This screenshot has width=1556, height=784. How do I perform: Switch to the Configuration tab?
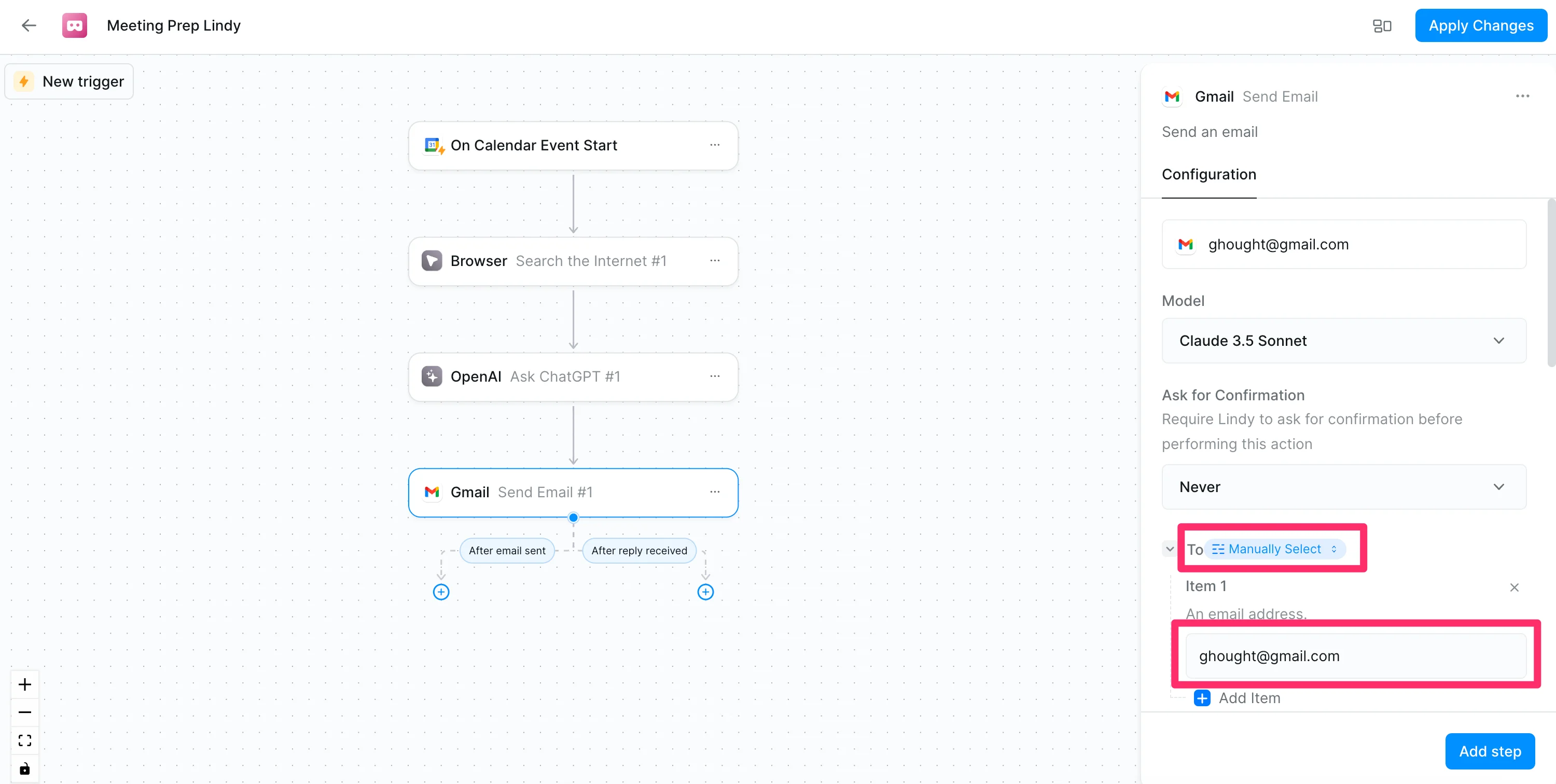point(1208,175)
